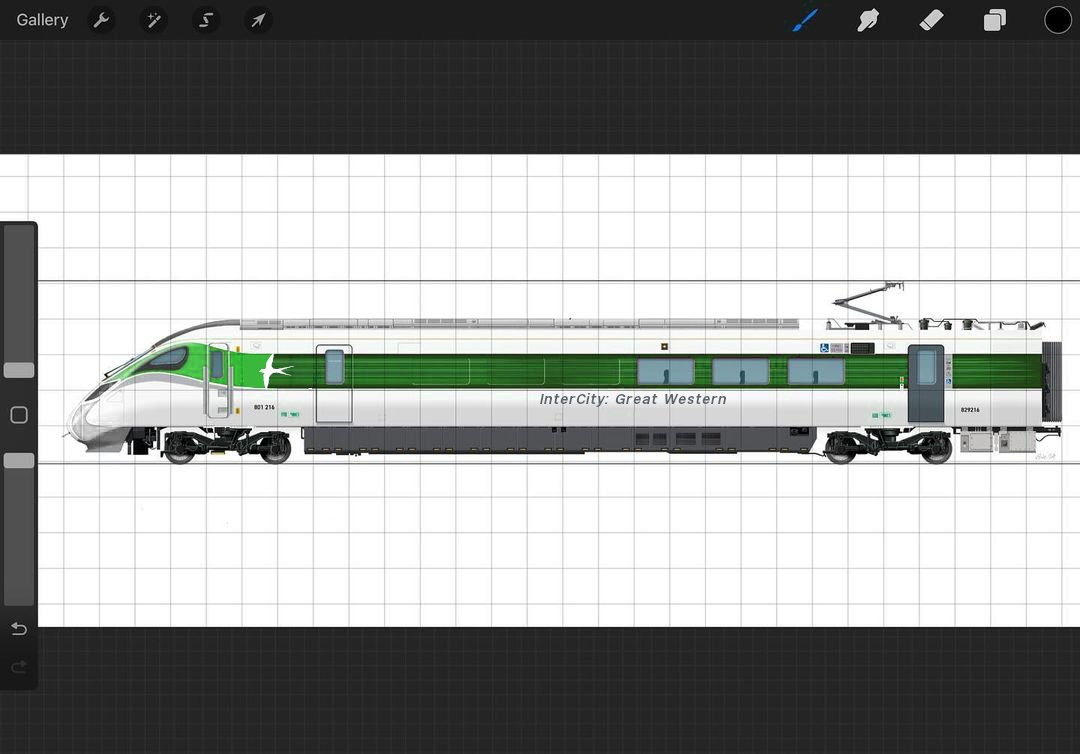Click the 'InterCity: Great Western' text on train
This screenshot has width=1080, height=754.
coord(632,399)
